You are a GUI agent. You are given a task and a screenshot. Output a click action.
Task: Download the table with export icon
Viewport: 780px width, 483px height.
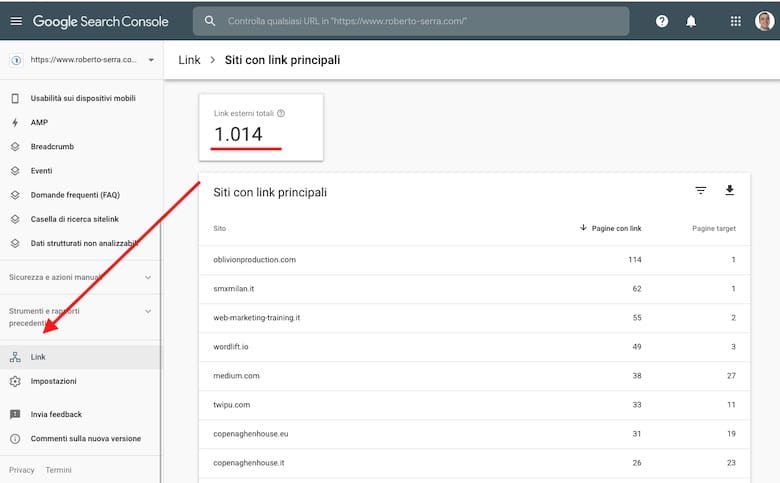[x=729, y=190]
